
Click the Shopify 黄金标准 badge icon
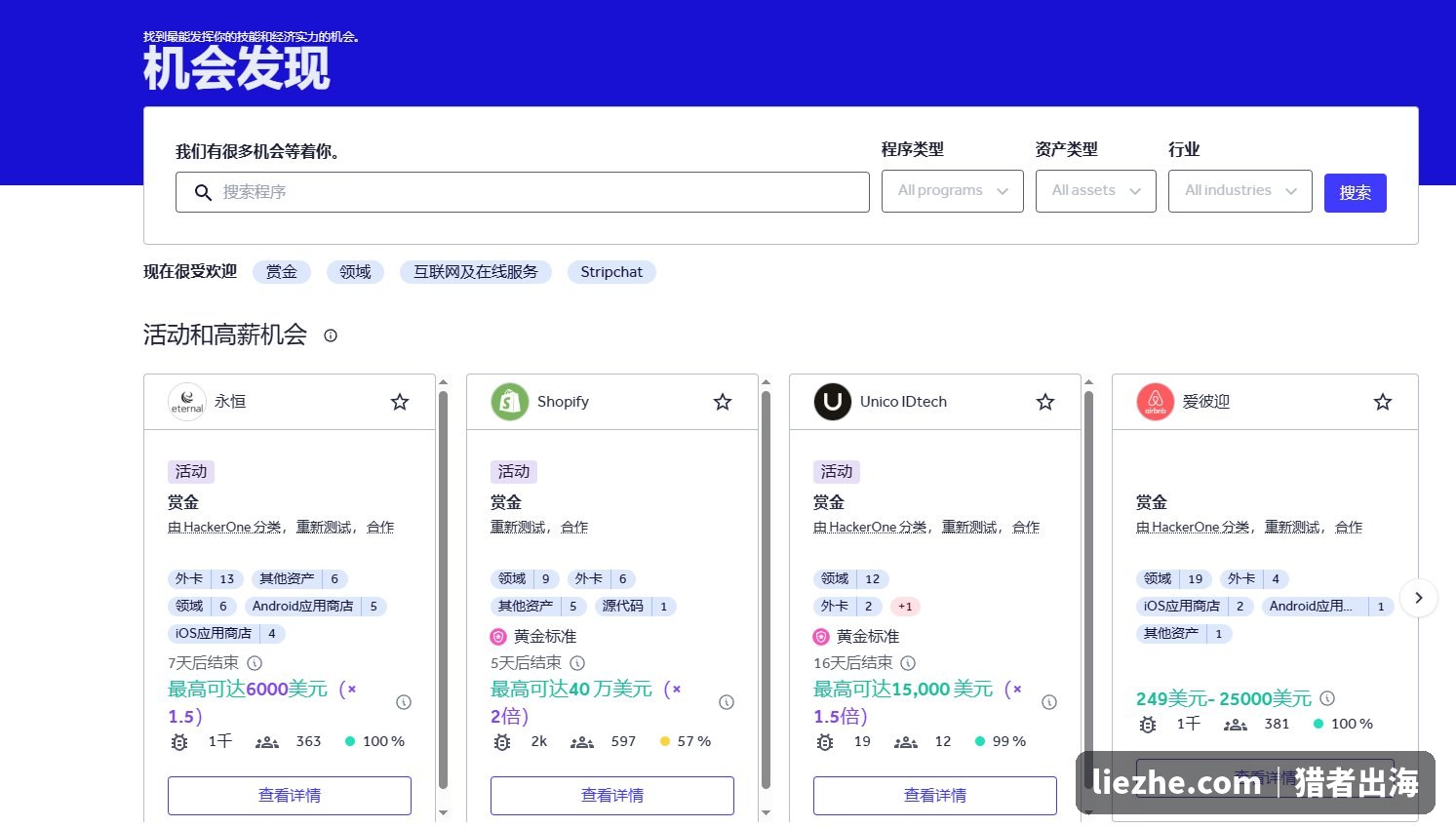coord(498,637)
